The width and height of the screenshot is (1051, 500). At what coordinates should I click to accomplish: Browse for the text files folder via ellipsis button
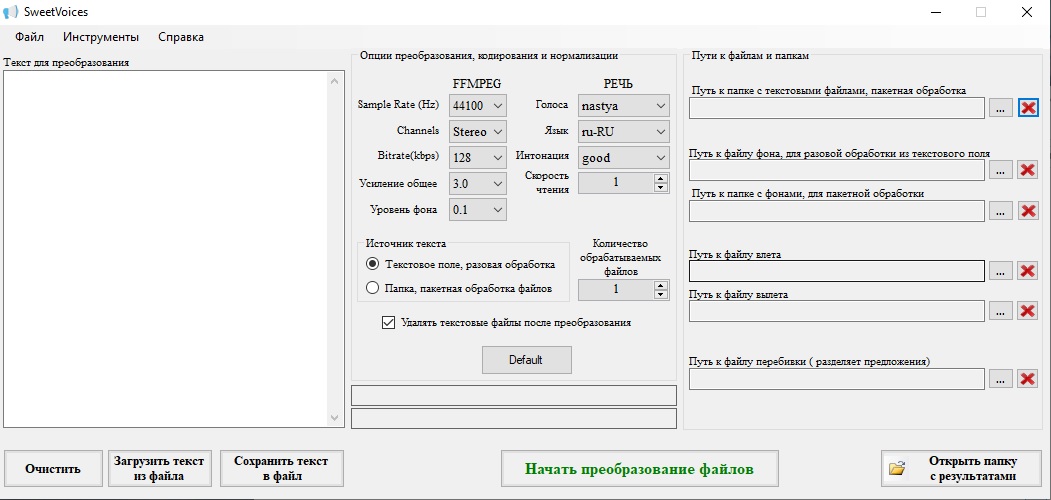(1000, 108)
